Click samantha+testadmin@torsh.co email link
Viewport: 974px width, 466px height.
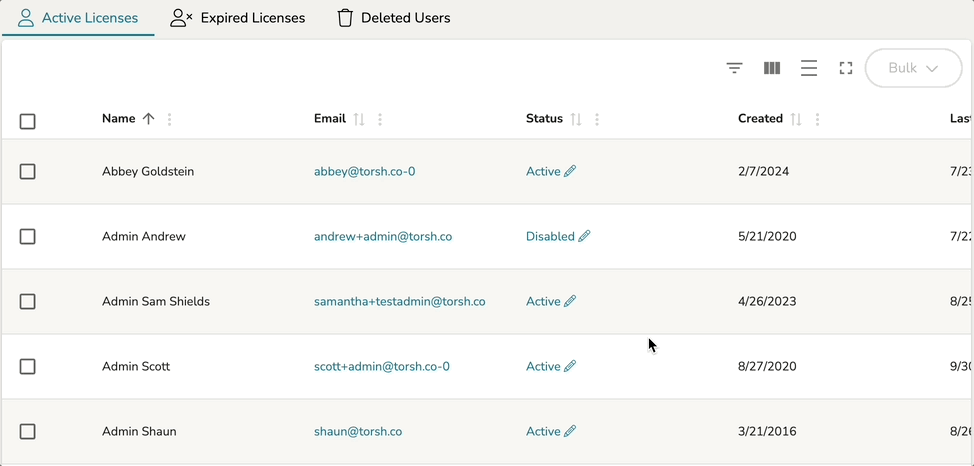point(399,302)
